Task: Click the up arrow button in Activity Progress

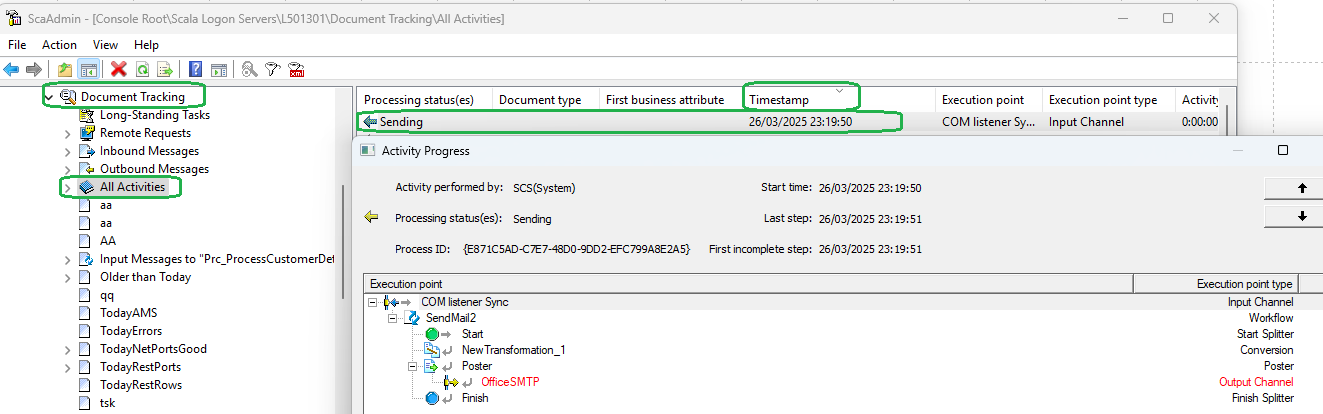Action: pos(1301,188)
